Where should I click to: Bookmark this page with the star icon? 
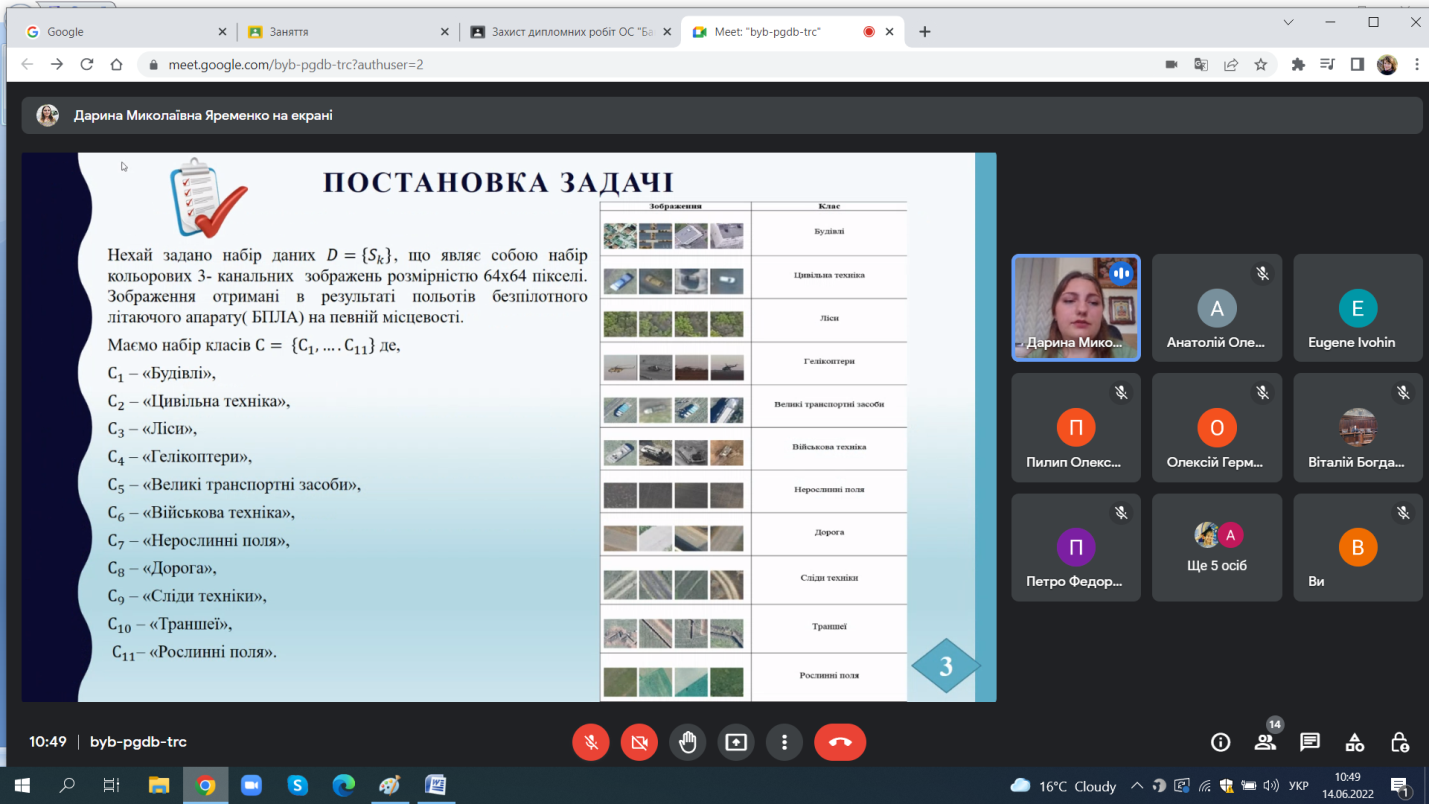(1261, 64)
